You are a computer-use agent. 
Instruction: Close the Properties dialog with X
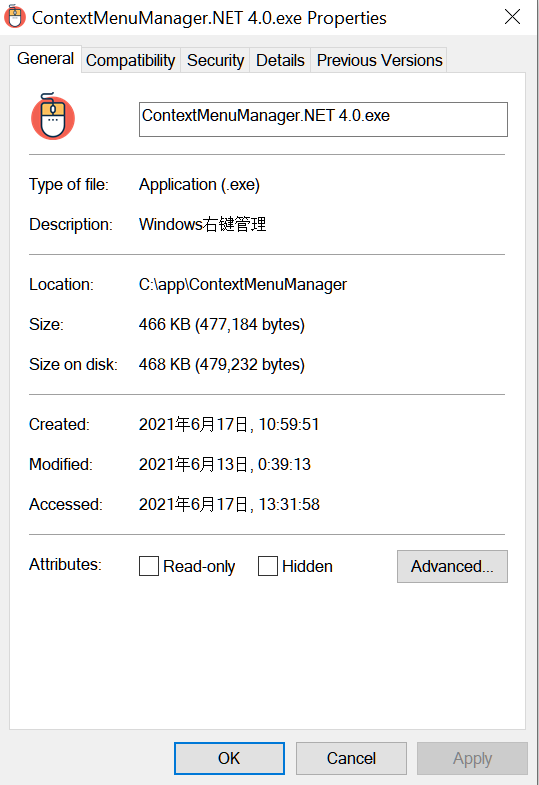[512, 17]
